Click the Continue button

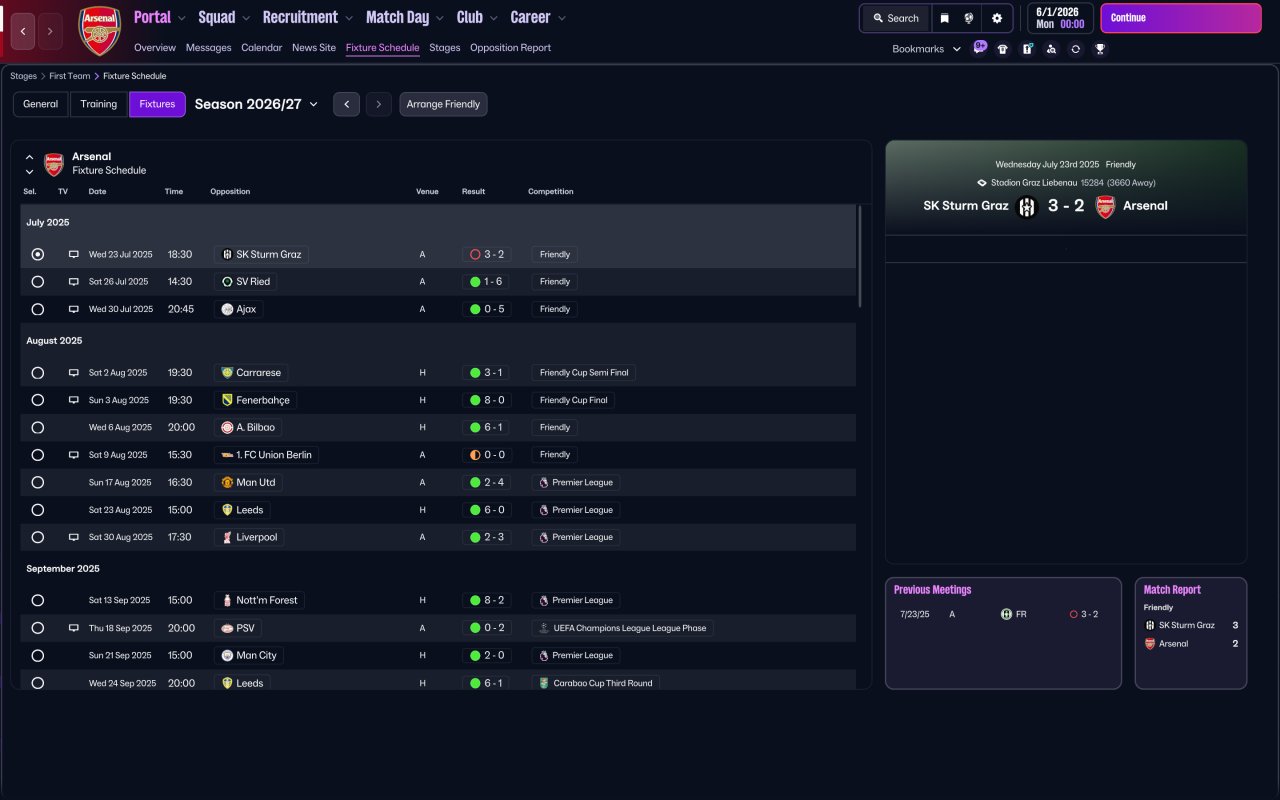pos(1181,18)
